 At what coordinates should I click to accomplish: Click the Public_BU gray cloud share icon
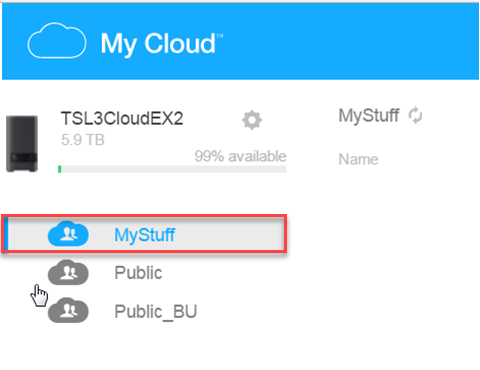(68, 310)
